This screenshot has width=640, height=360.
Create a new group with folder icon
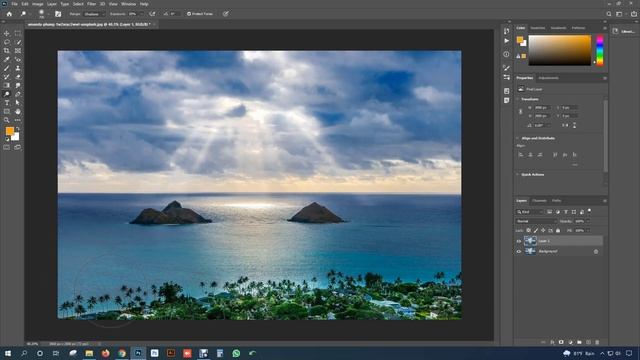click(579, 342)
